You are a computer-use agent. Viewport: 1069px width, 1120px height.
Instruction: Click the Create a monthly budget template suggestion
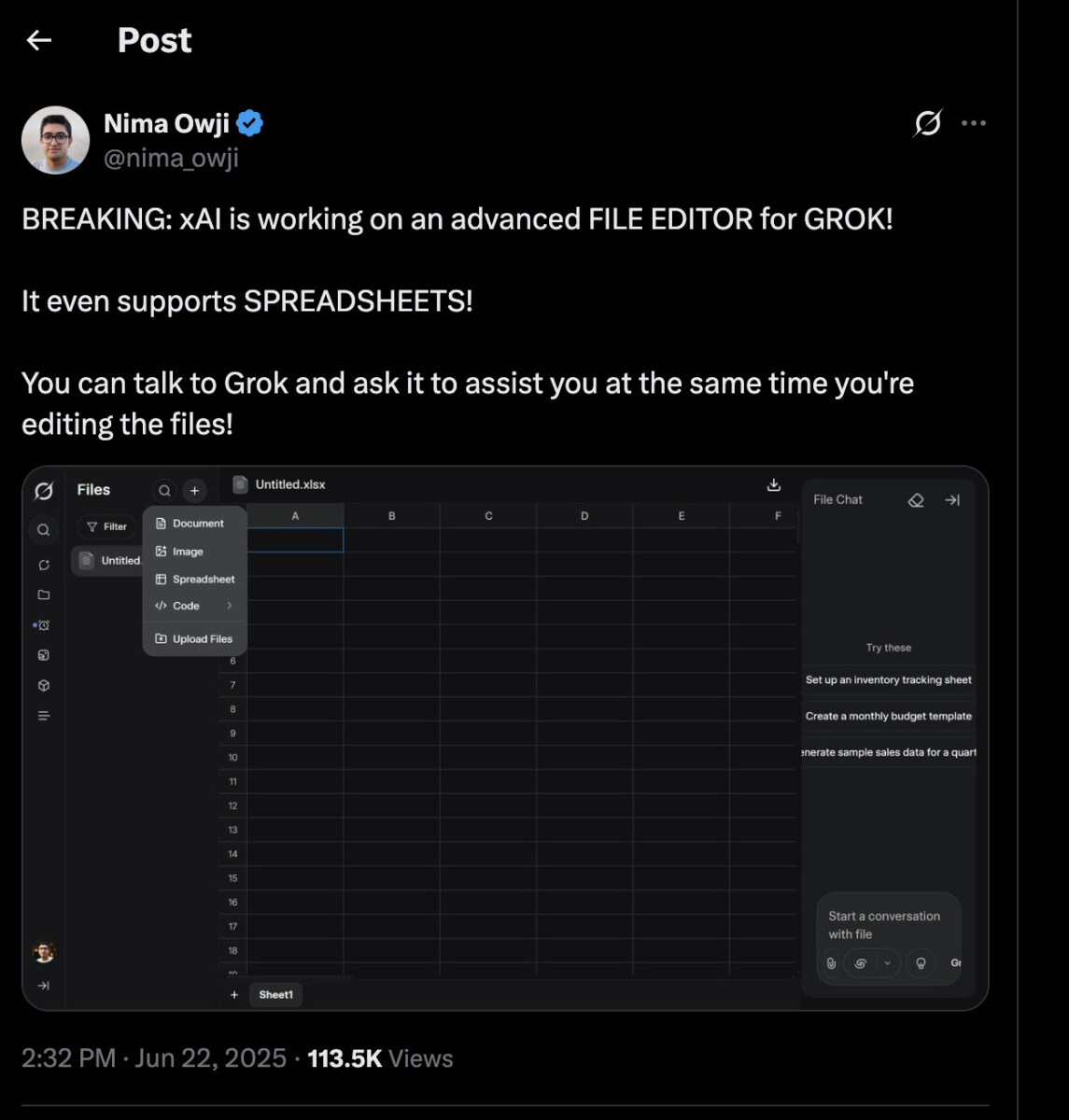coord(888,716)
